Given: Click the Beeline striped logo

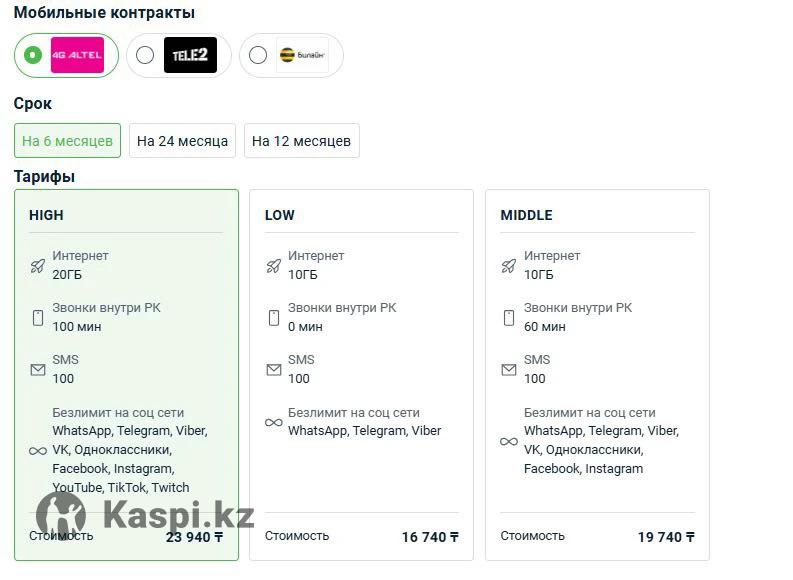Looking at the screenshot, I should (x=302, y=55).
